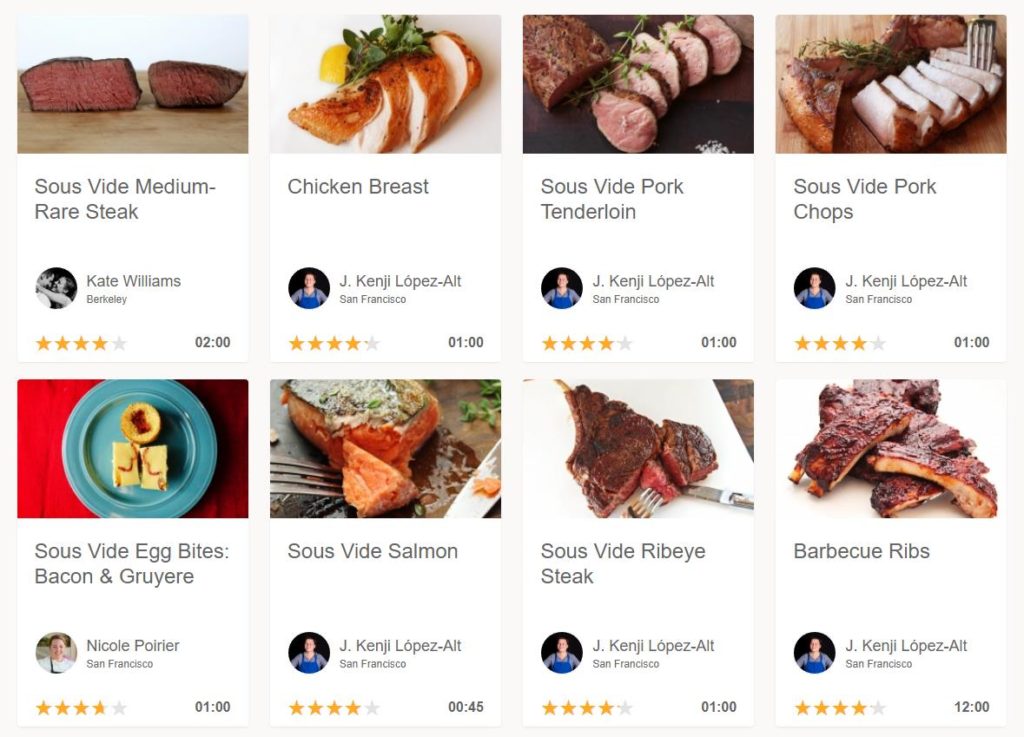Click Kate Williams' profile avatar
The width and height of the screenshot is (1024, 737).
[56, 288]
